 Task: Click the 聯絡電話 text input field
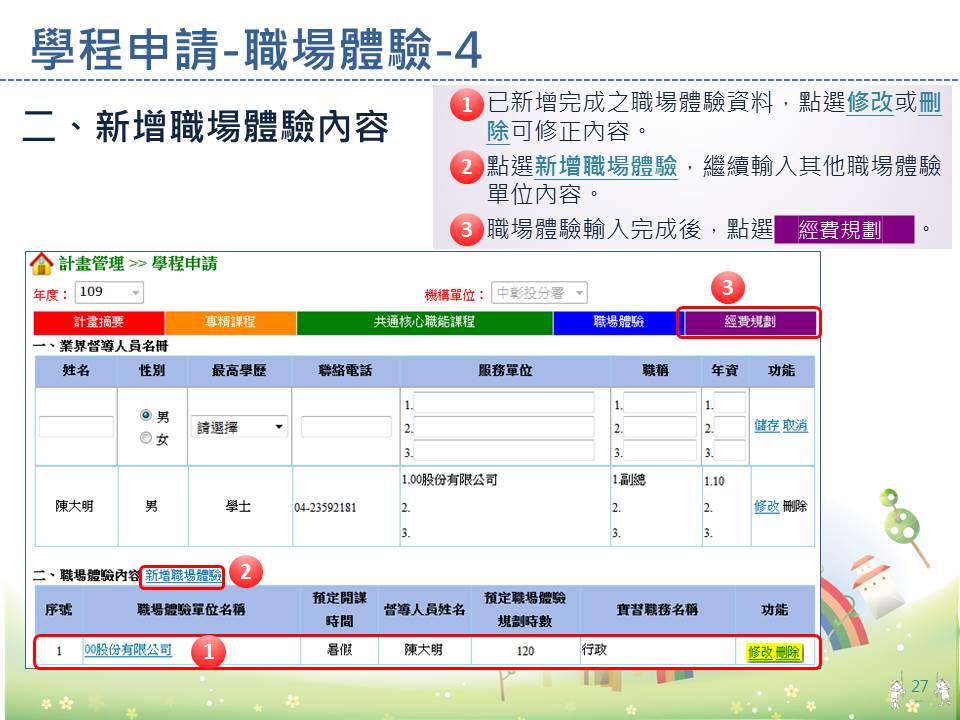[x=345, y=426]
